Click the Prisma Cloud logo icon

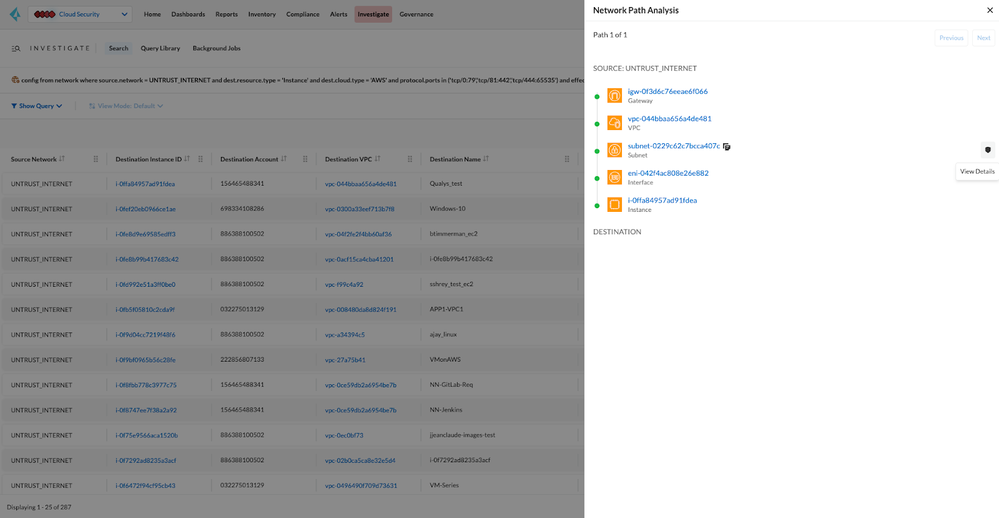coord(15,14)
